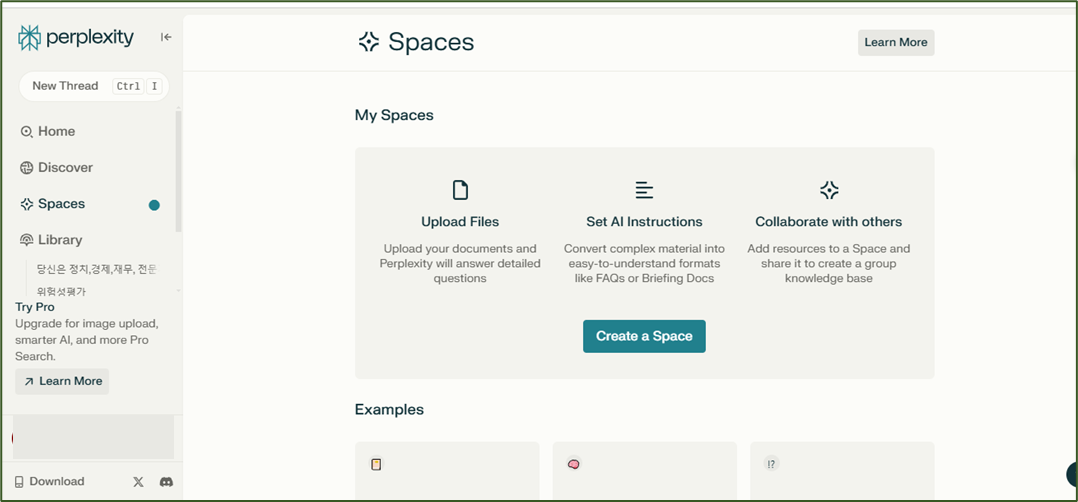1078x502 pixels.
Task: Click the Download phone icon
Action: click(x=19, y=482)
